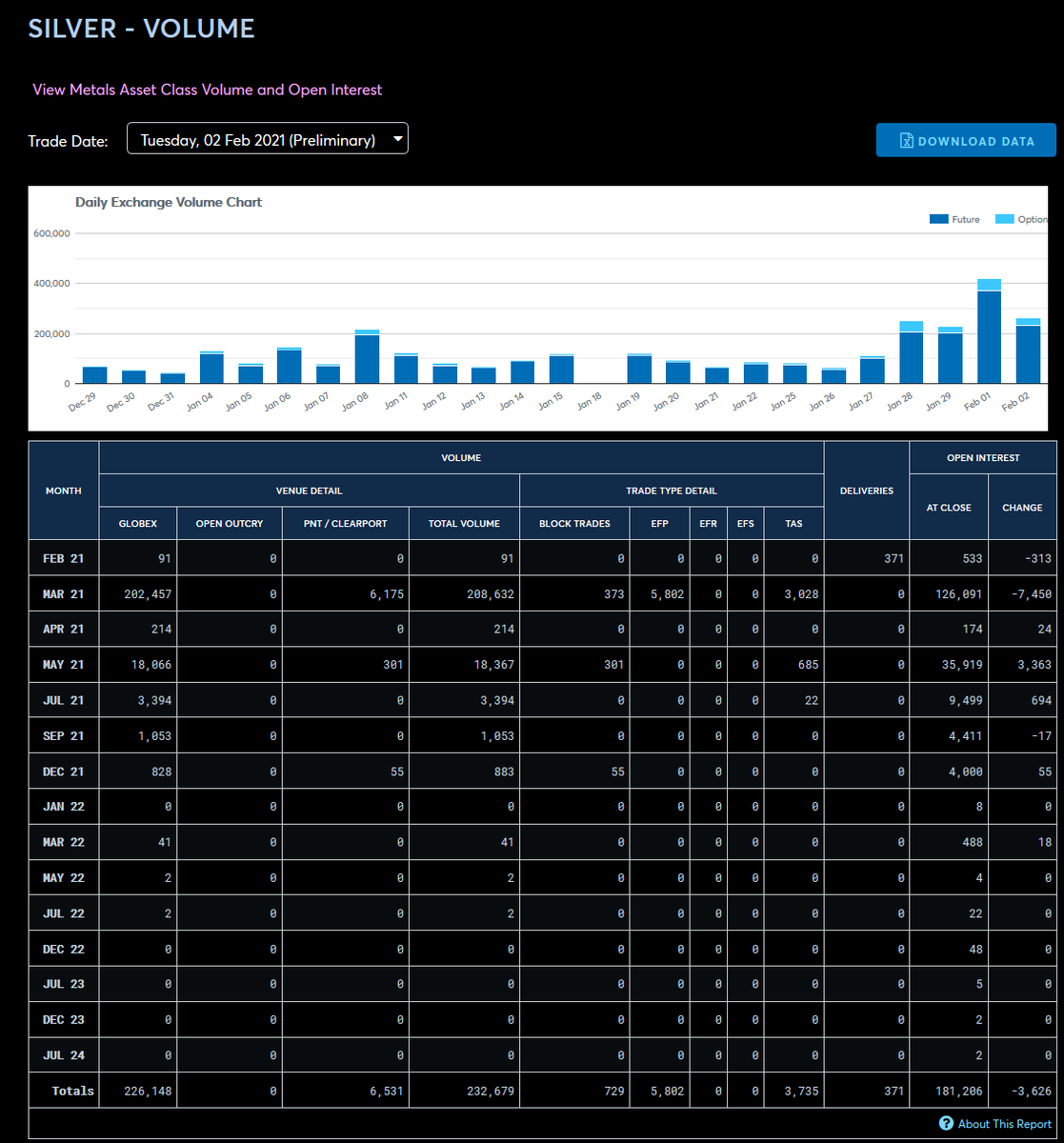Click the 208,632 total volume value

(491, 594)
